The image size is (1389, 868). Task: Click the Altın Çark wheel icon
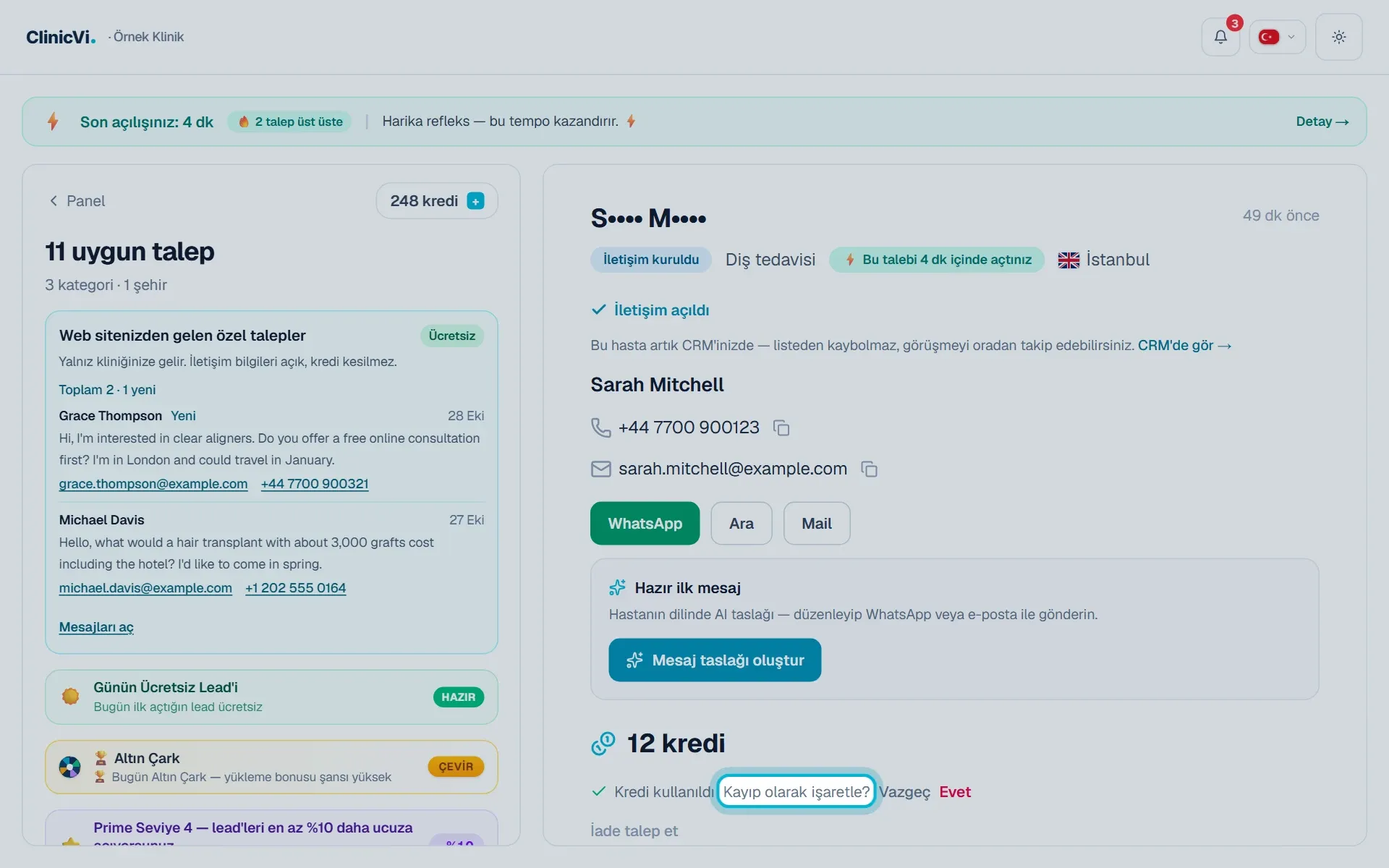(70, 767)
